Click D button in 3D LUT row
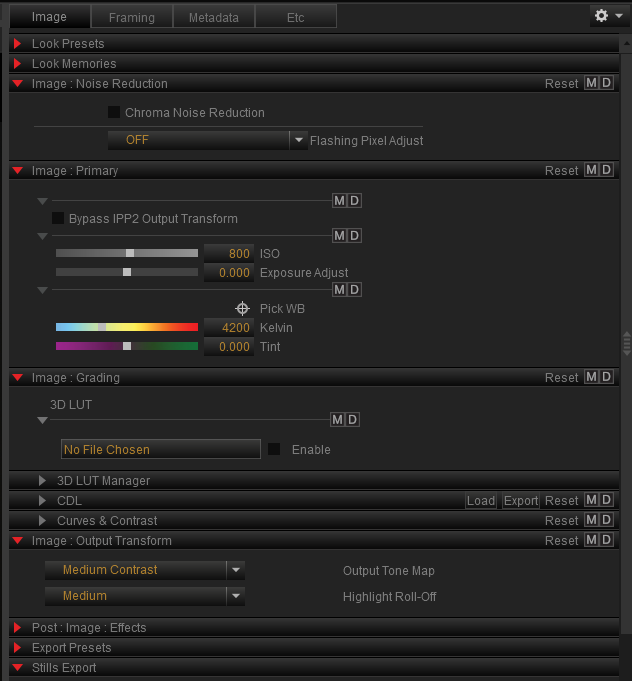Image resolution: width=632 pixels, height=681 pixels. [352, 420]
